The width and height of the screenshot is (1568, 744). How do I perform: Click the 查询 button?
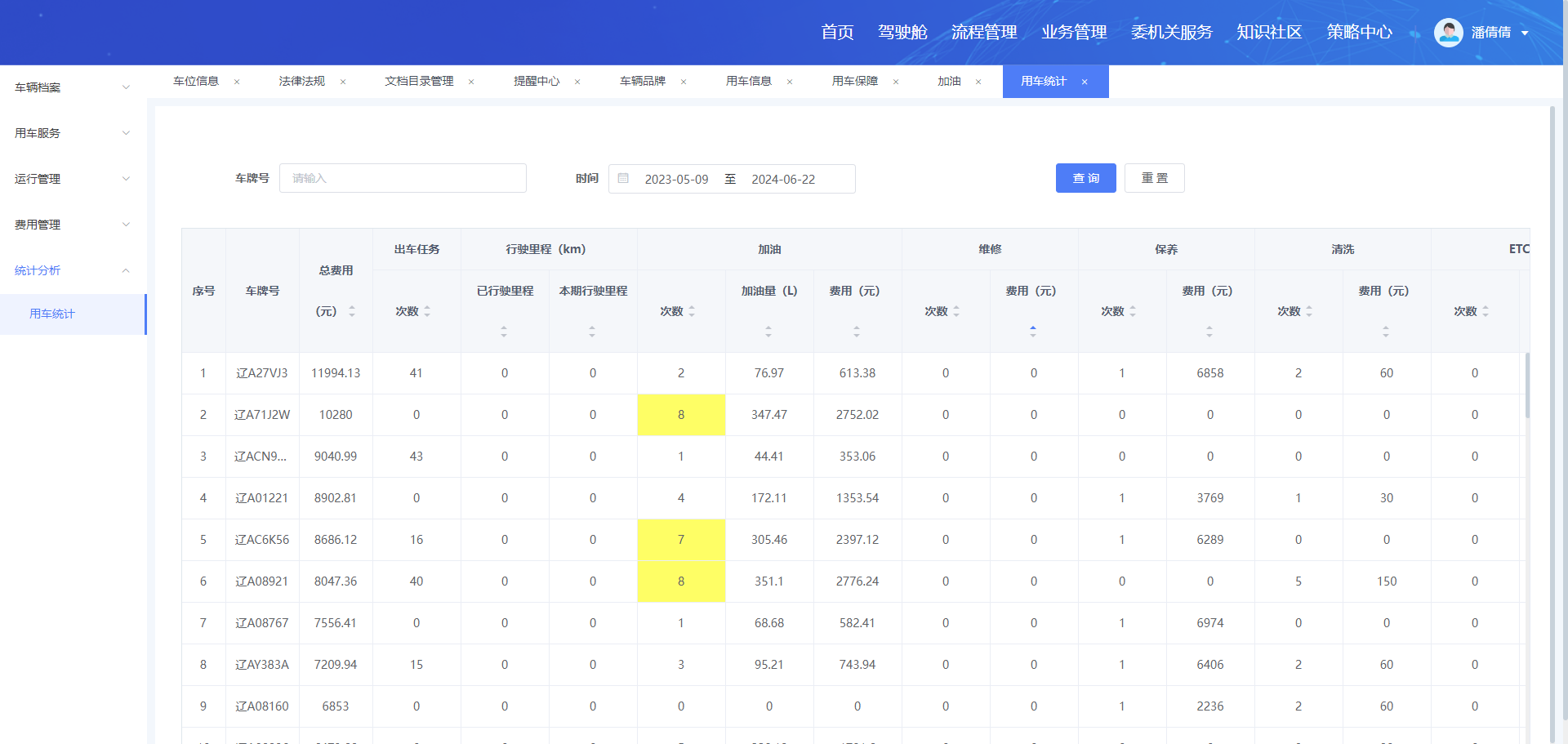pos(1086,178)
